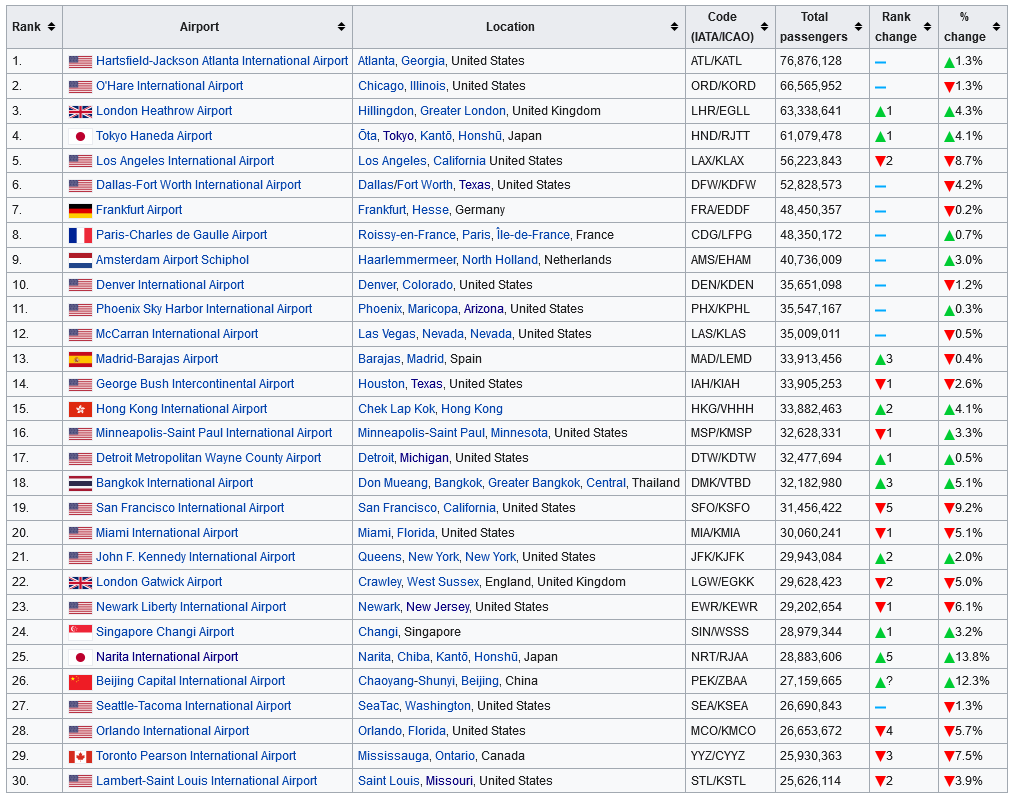Click US flag beside Lambert-Saint Louis International Airport
Viewport: 1012px width, 801px height.
tap(80, 781)
